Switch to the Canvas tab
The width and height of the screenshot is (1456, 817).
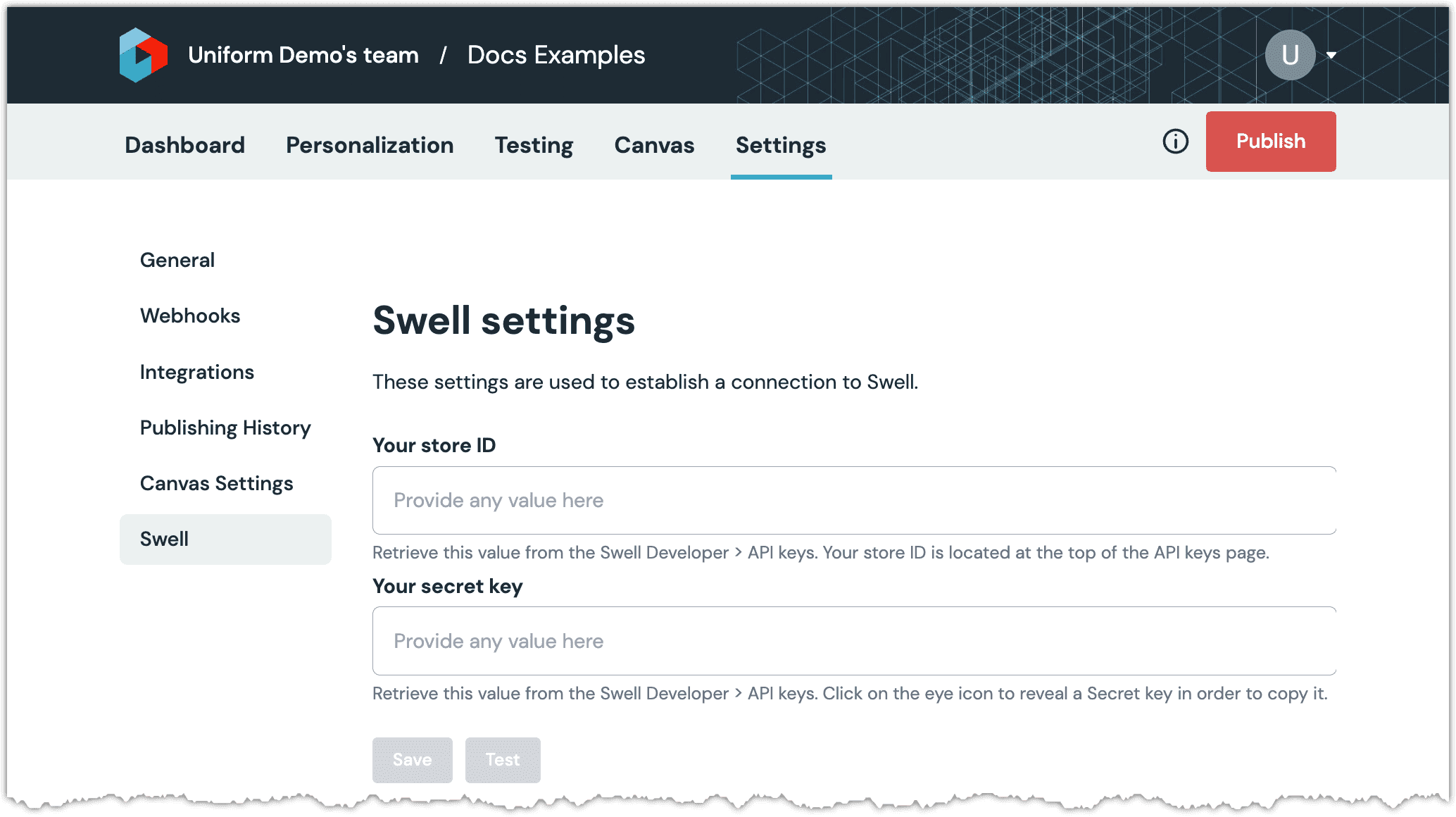654,145
